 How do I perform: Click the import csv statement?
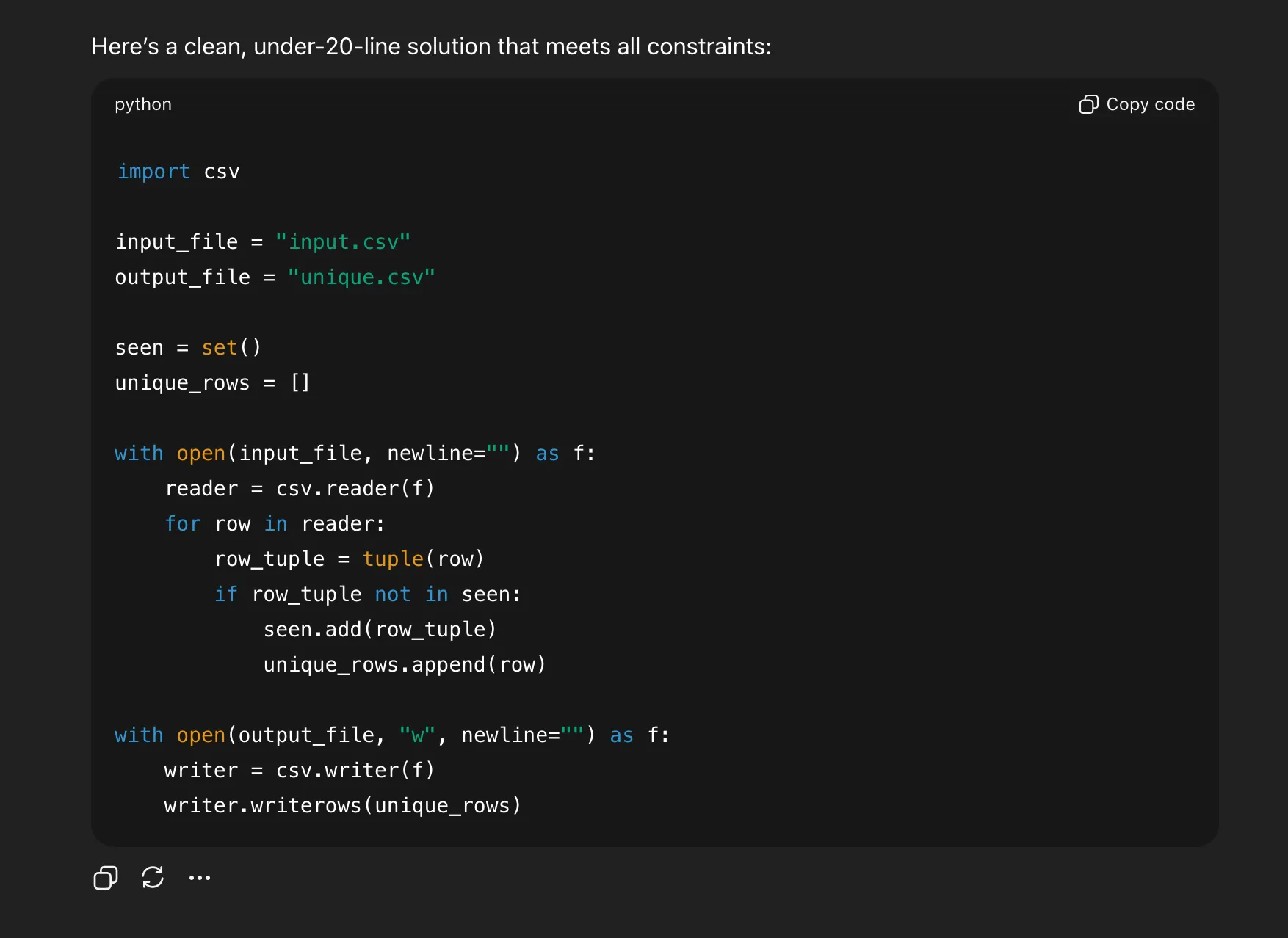[178, 171]
